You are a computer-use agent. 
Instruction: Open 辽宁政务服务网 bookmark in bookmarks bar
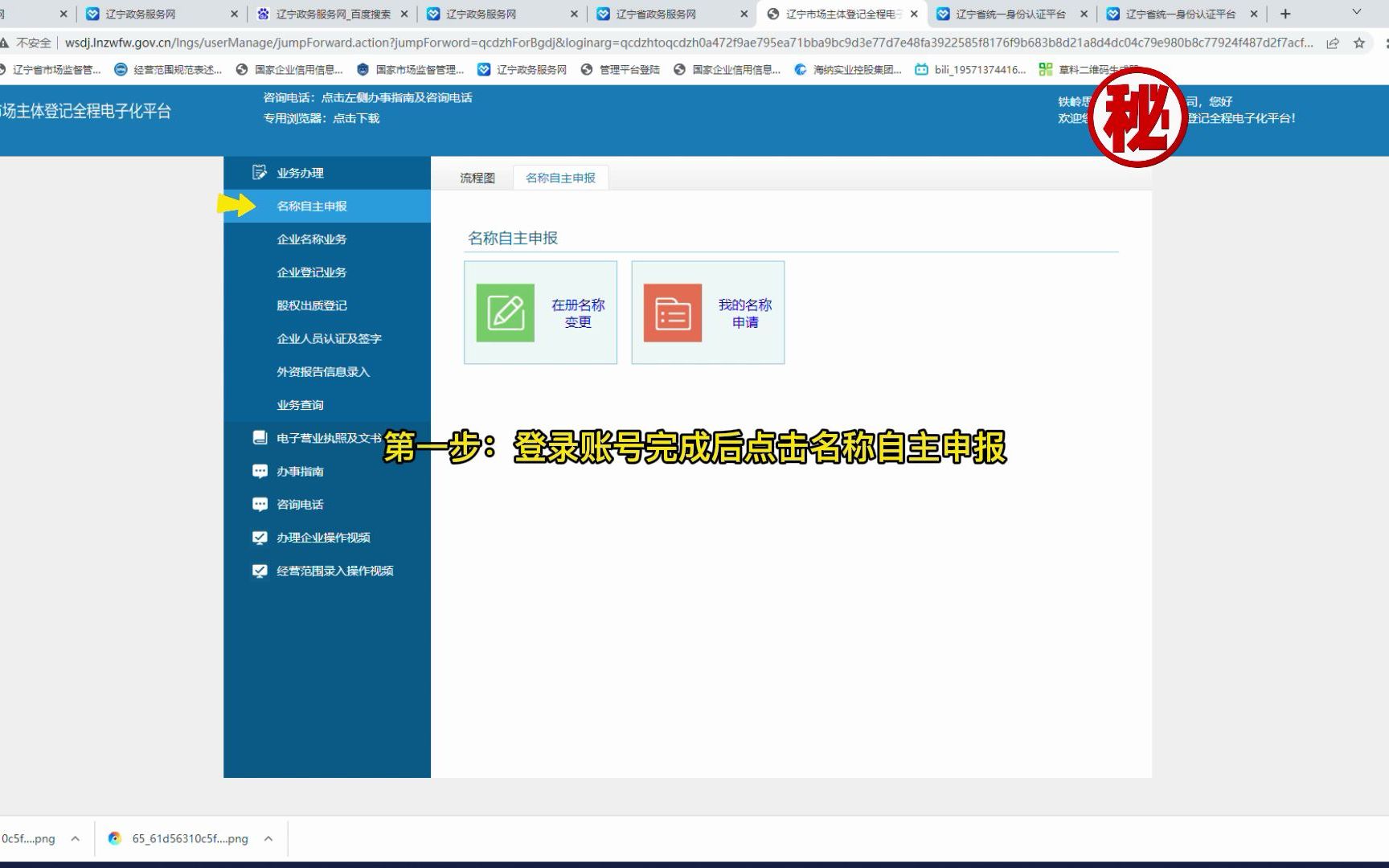coord(522,70)
